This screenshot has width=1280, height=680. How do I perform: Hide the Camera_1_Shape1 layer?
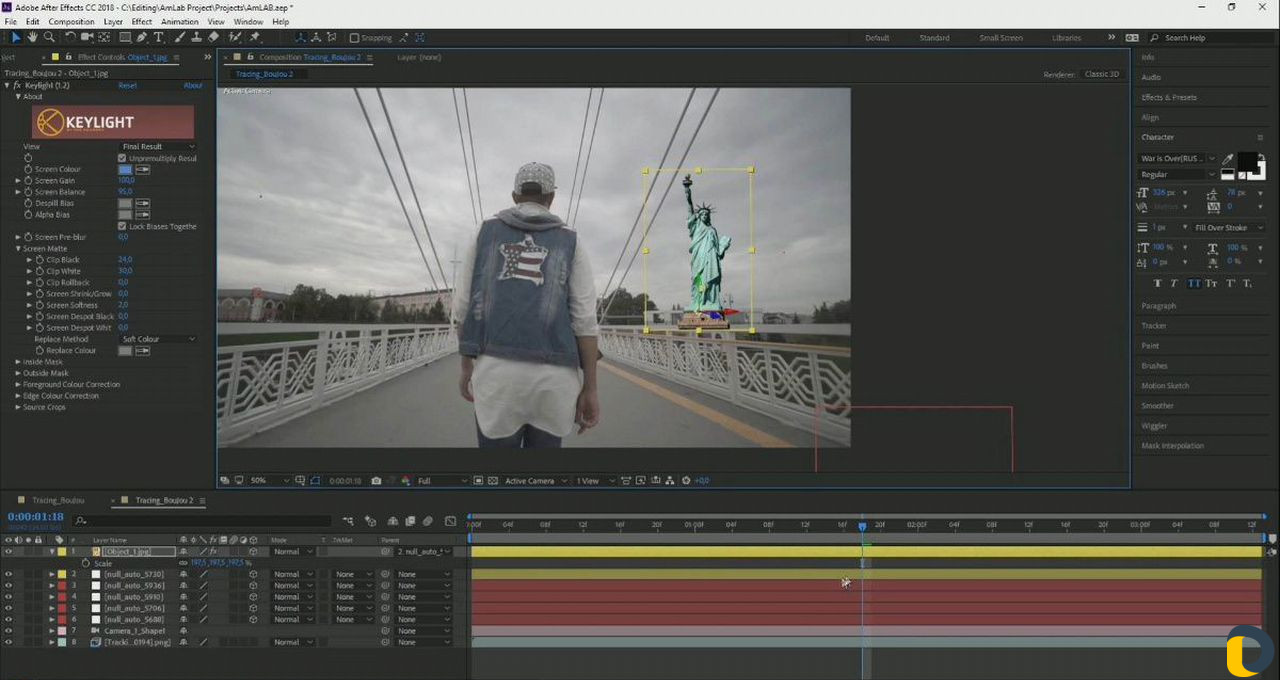[8, 631]
